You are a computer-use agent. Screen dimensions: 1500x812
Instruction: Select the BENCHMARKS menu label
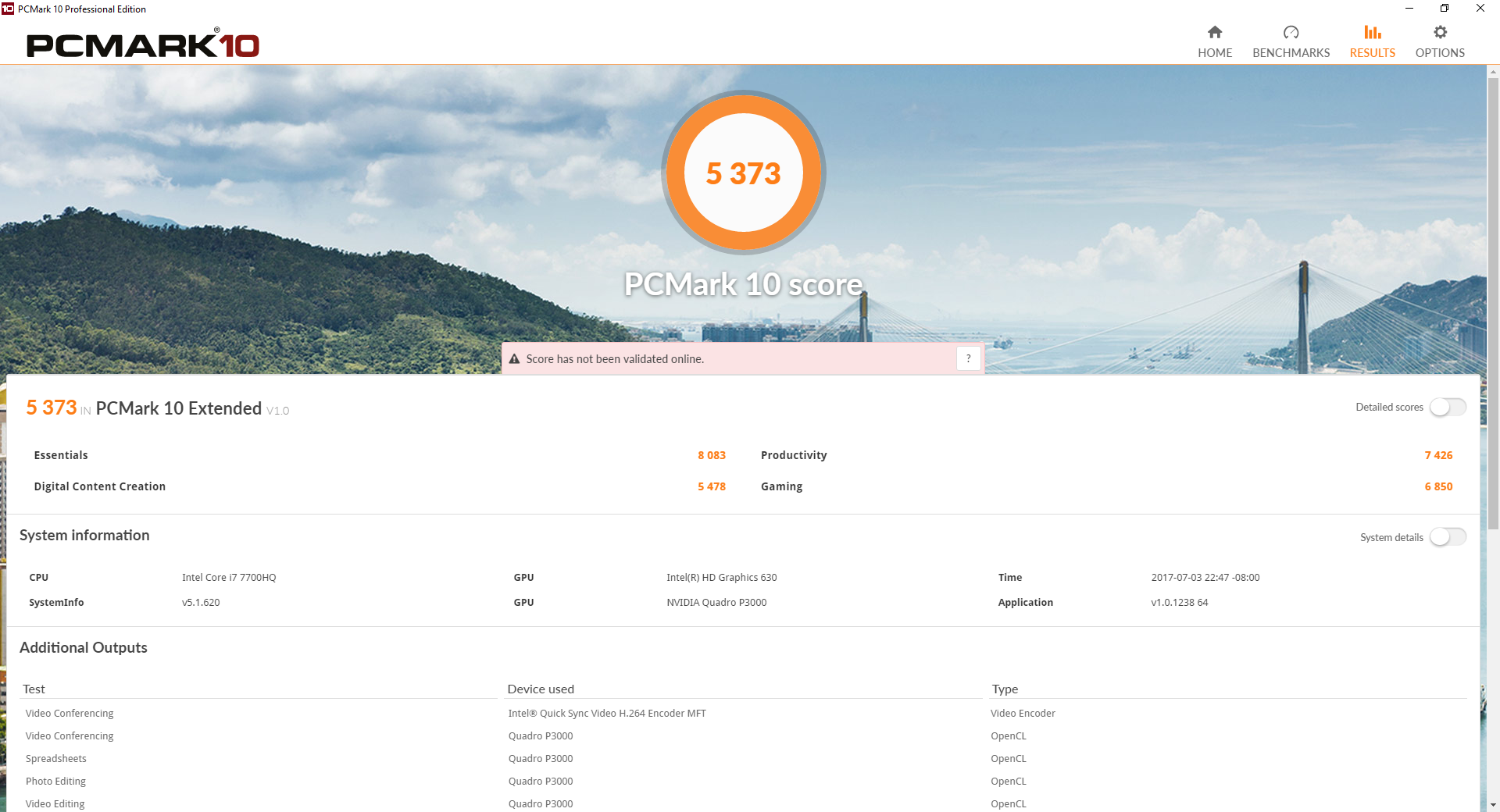pyautogui.click(x=1291, y=53)
